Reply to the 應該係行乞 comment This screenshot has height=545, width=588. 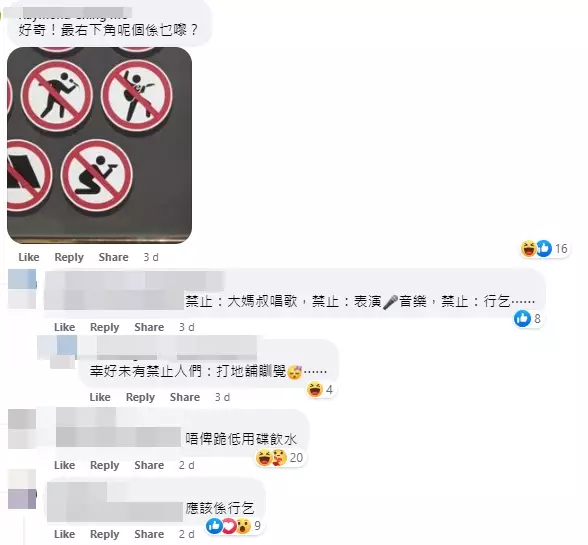pos(105,534)
